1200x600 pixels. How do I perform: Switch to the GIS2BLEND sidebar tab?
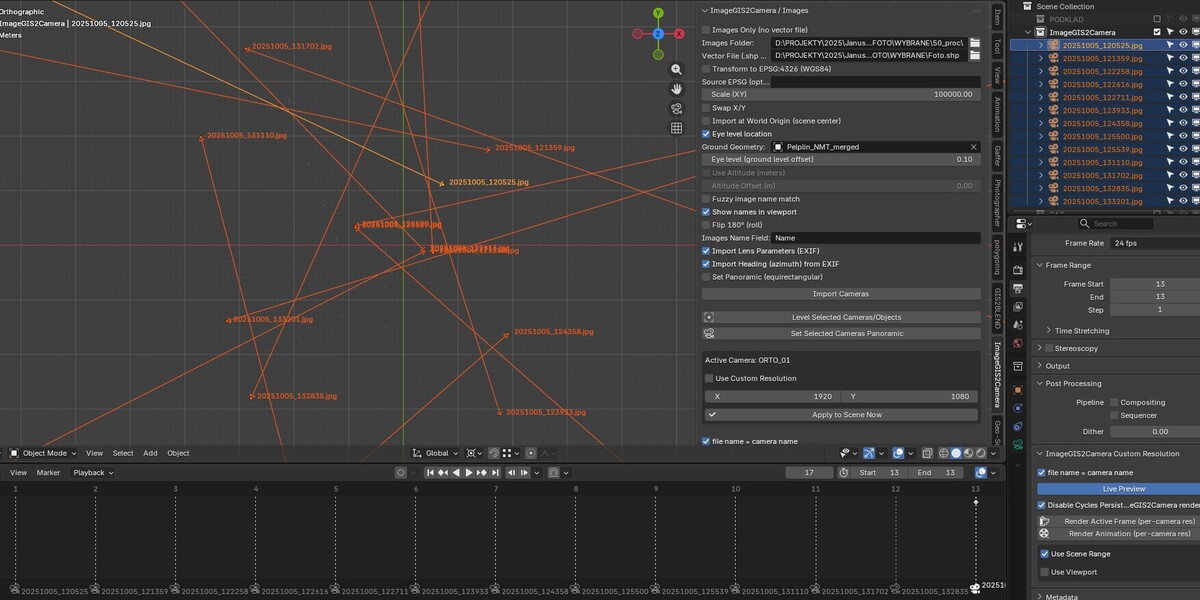click(x=997, y=310)
